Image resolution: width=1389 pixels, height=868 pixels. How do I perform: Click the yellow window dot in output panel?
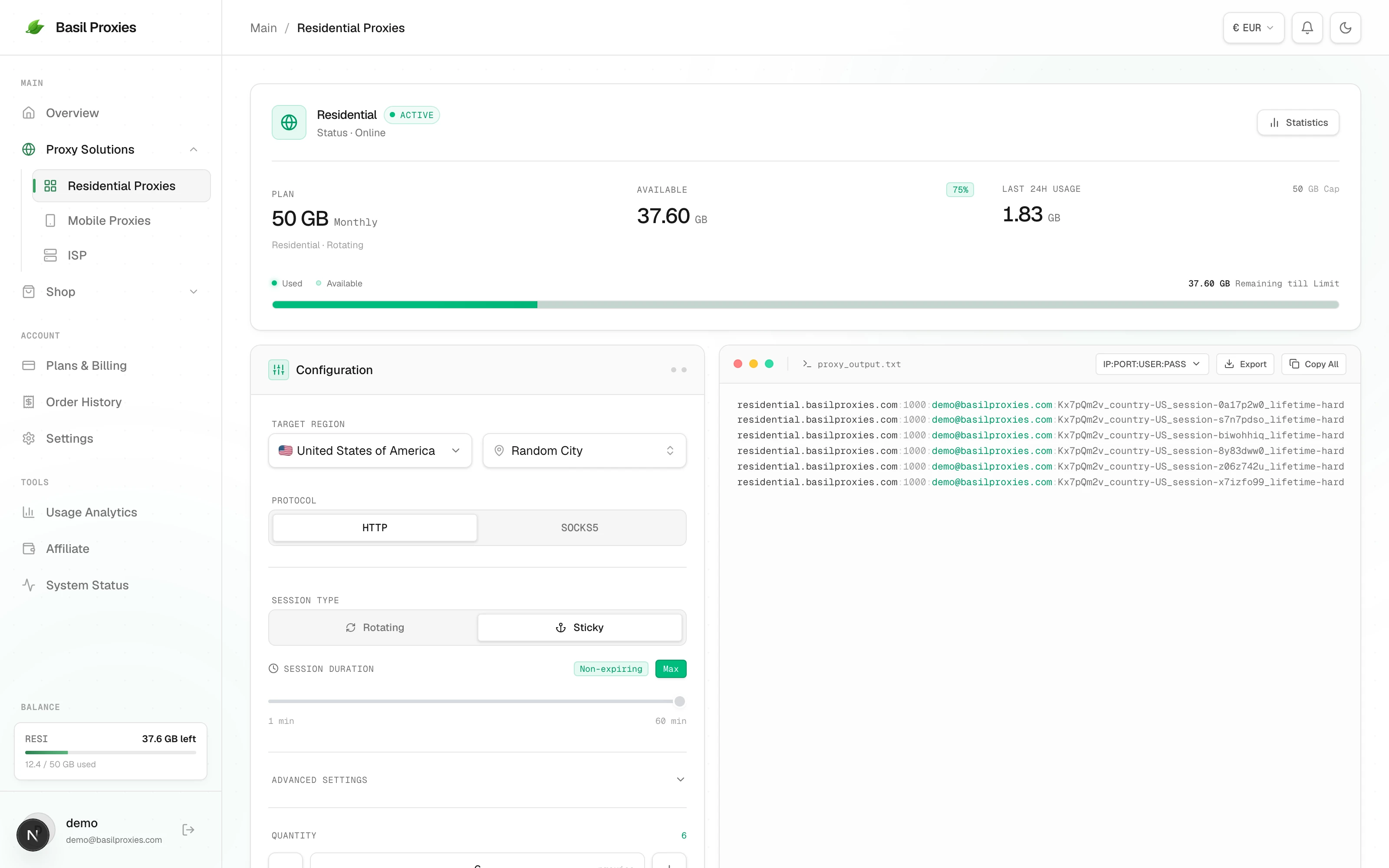pyautogui.click(x=753, y=364)
